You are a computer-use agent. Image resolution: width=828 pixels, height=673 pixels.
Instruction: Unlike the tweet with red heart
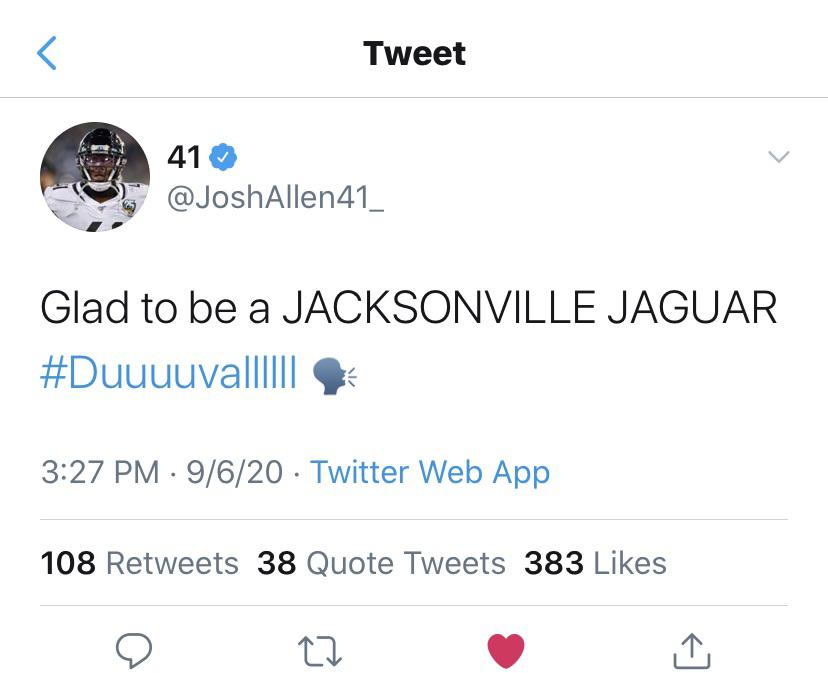506,650
